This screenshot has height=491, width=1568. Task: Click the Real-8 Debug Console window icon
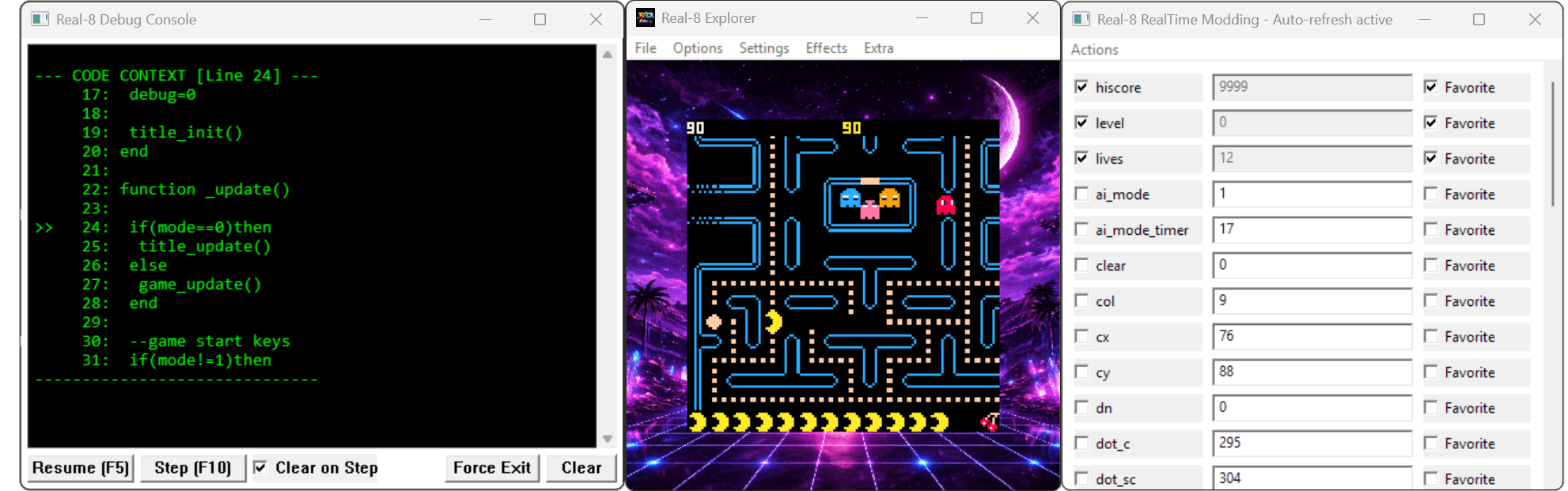click(40, 19)
